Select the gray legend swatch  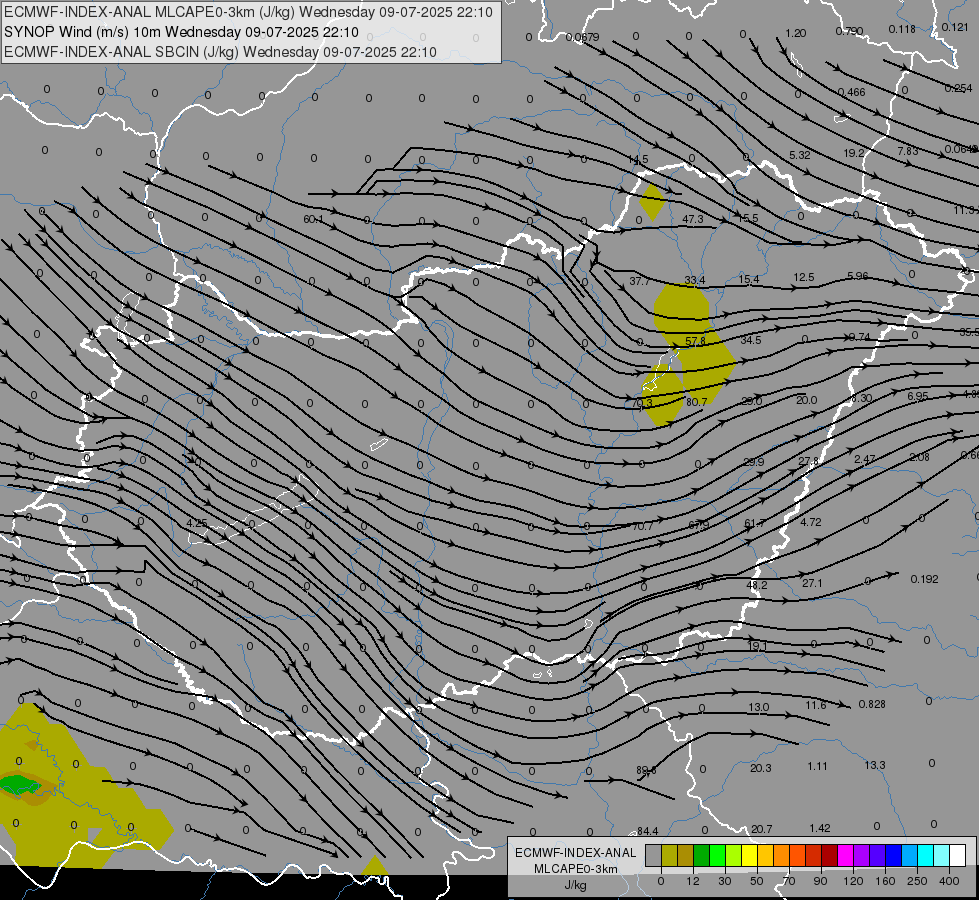point(653,856)
